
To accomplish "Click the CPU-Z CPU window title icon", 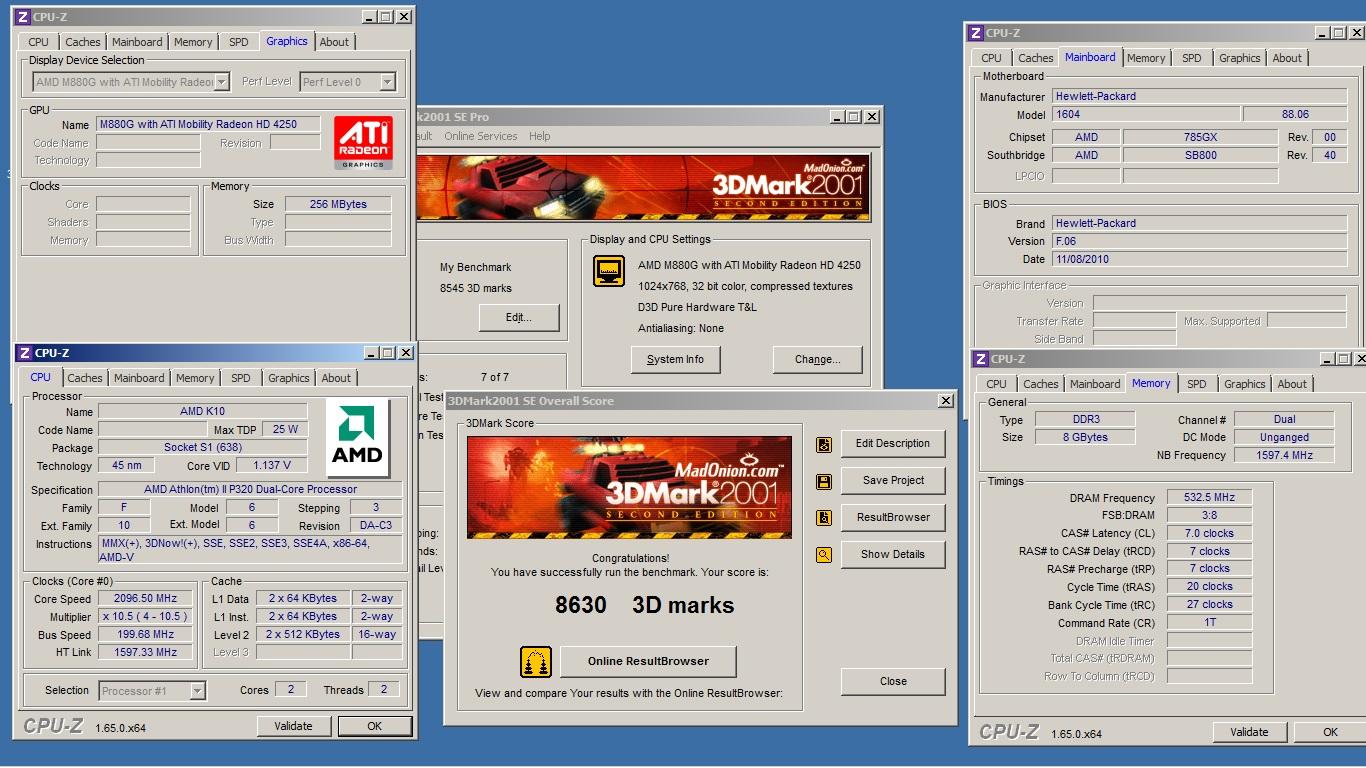I will (x=25, y=353).
